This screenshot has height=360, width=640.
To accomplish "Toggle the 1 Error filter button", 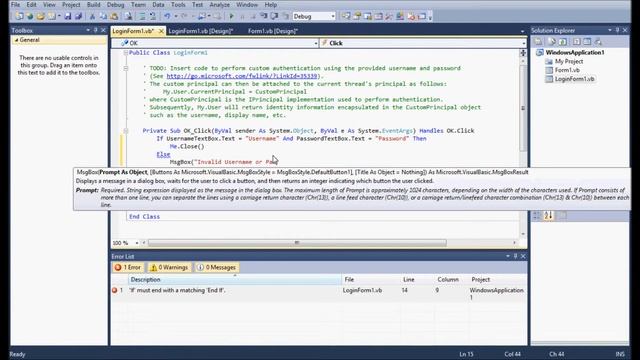I will (128, 267).
